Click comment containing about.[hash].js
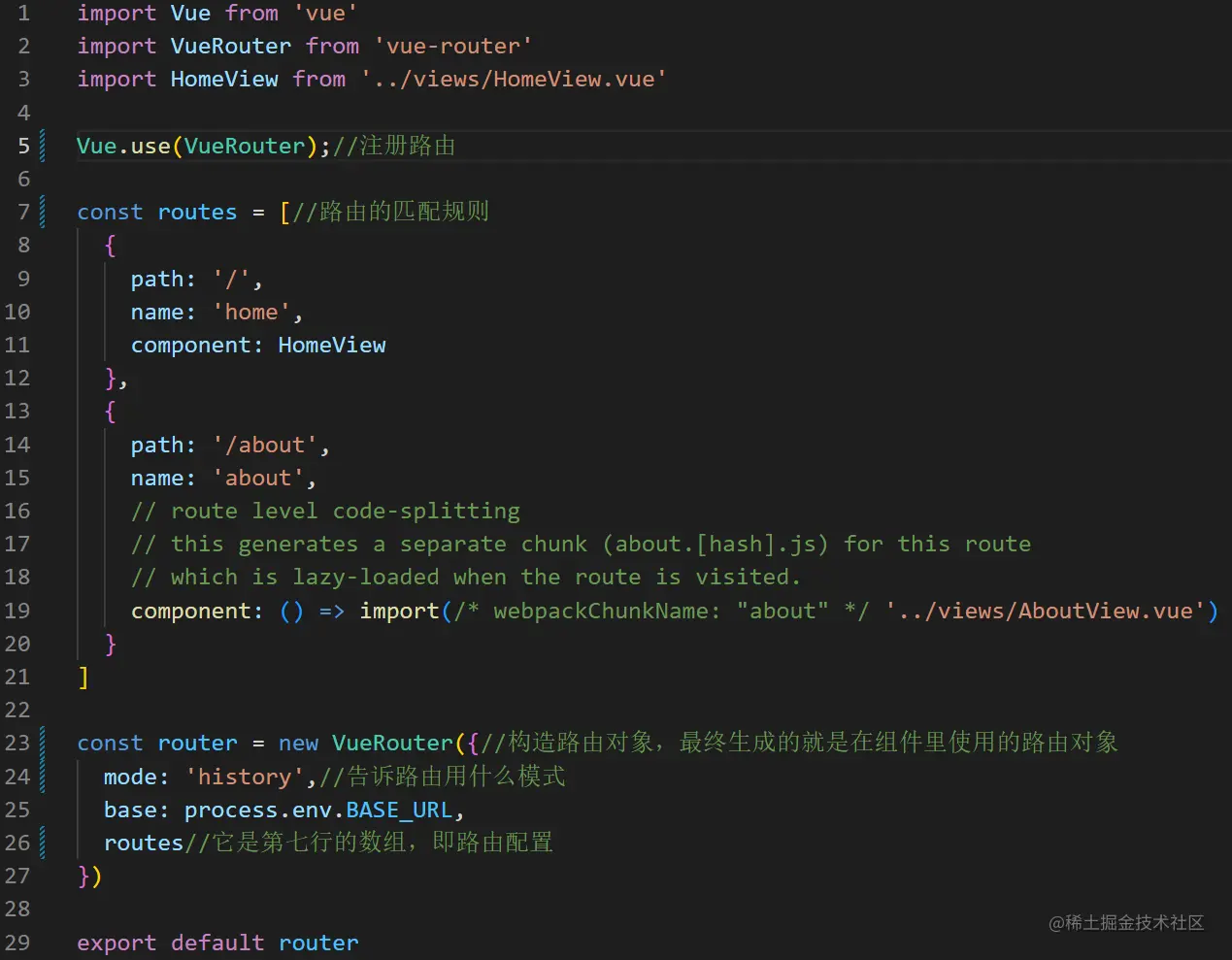 582,545
